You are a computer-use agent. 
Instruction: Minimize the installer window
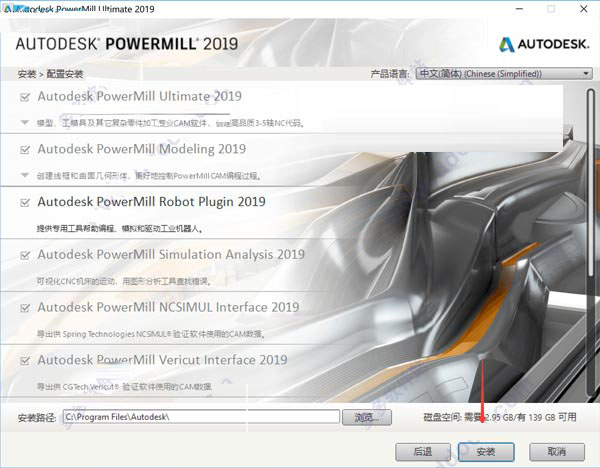[x=519, y=9]
